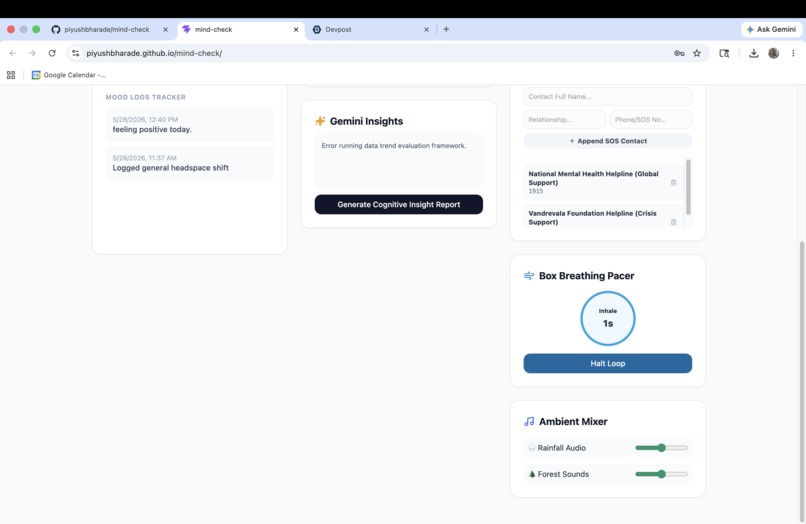
Task: Click Ask Gemini button
Action: tap(772, 29)
